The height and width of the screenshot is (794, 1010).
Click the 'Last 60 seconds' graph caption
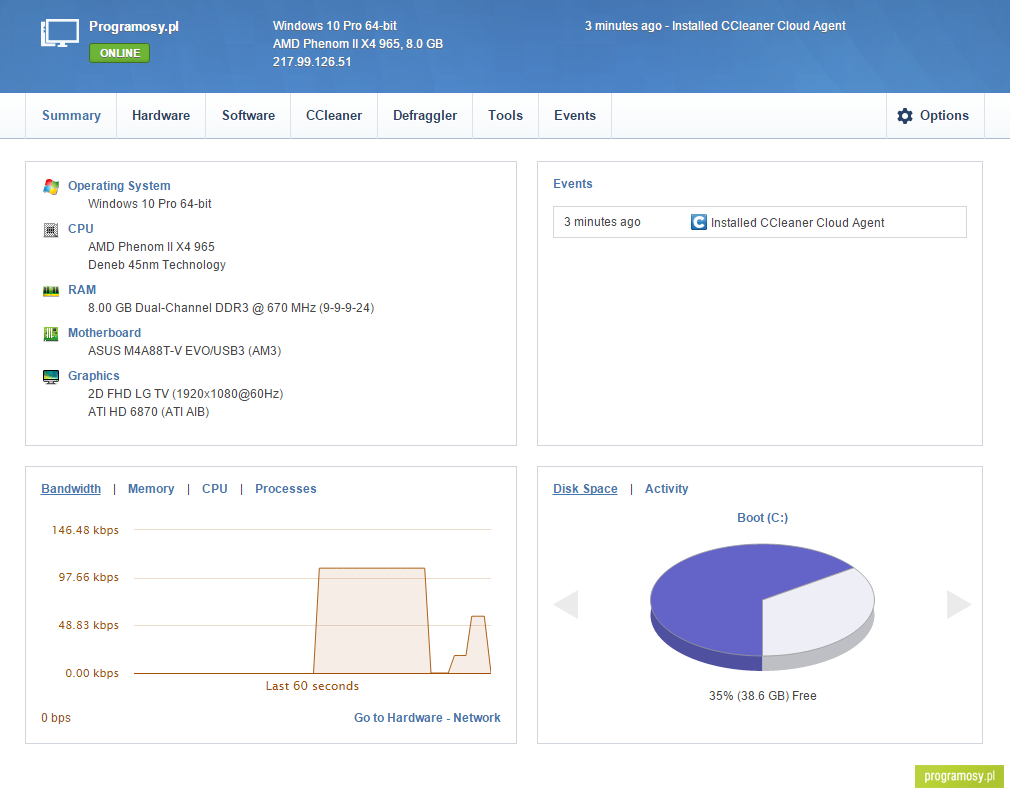[x=312, y=686]
